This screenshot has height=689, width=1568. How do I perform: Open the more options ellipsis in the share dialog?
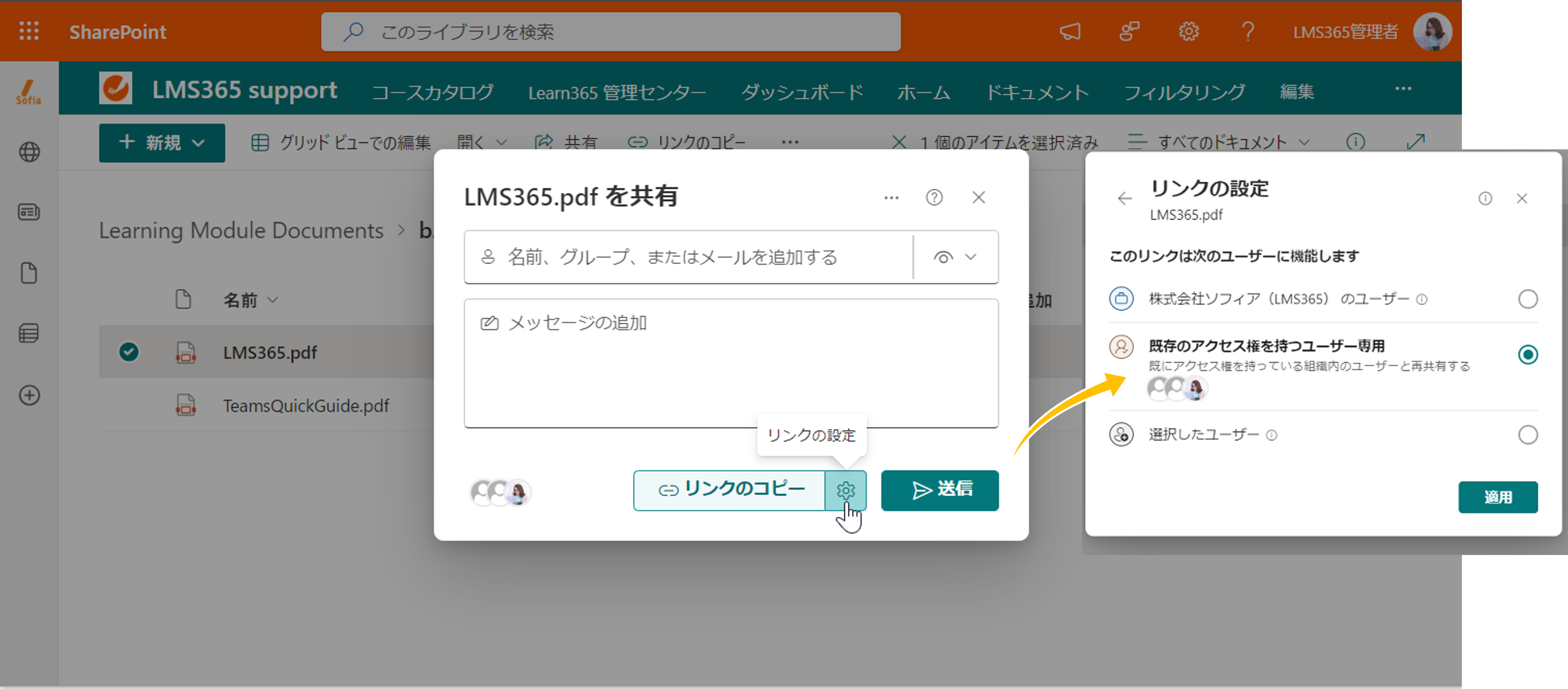click(891, 198)
